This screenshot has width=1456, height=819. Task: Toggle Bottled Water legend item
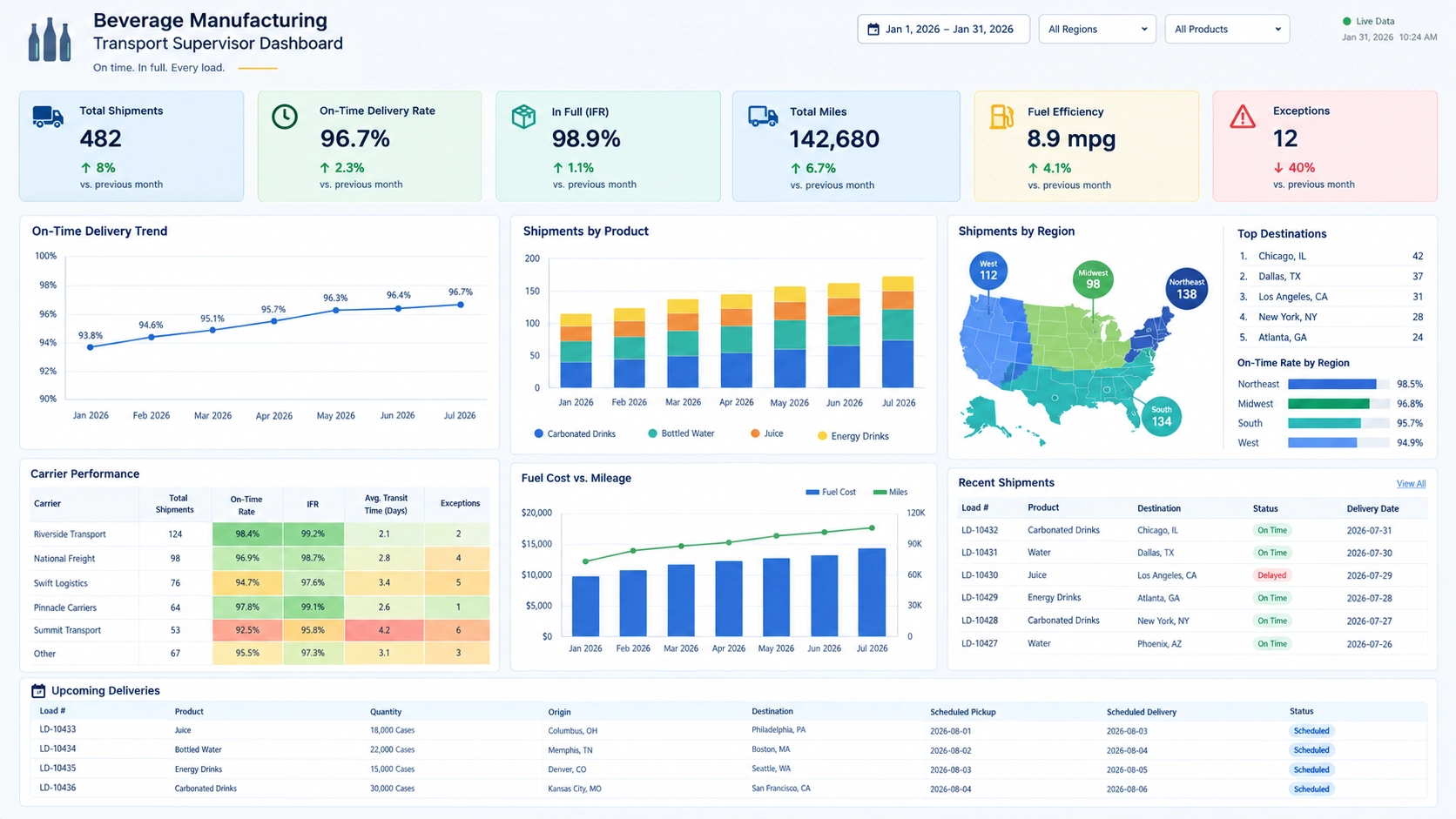click(681, 433)
